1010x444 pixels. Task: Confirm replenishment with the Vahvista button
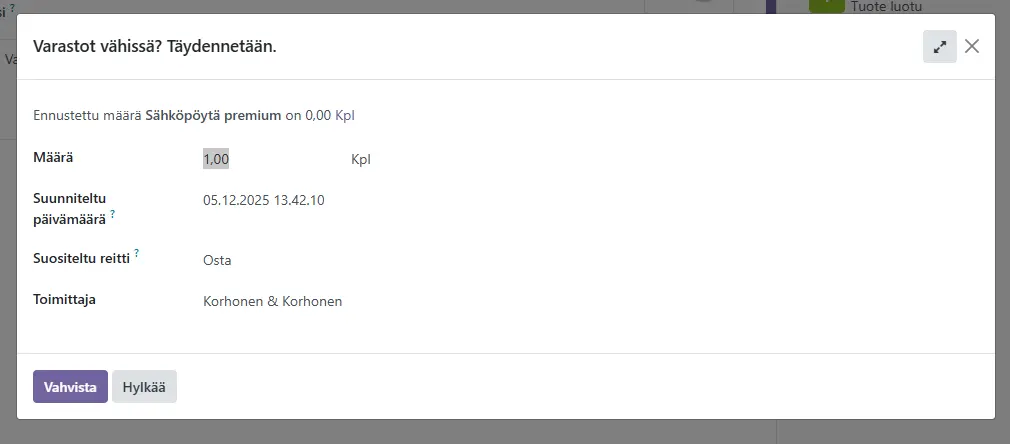(70, 387)
